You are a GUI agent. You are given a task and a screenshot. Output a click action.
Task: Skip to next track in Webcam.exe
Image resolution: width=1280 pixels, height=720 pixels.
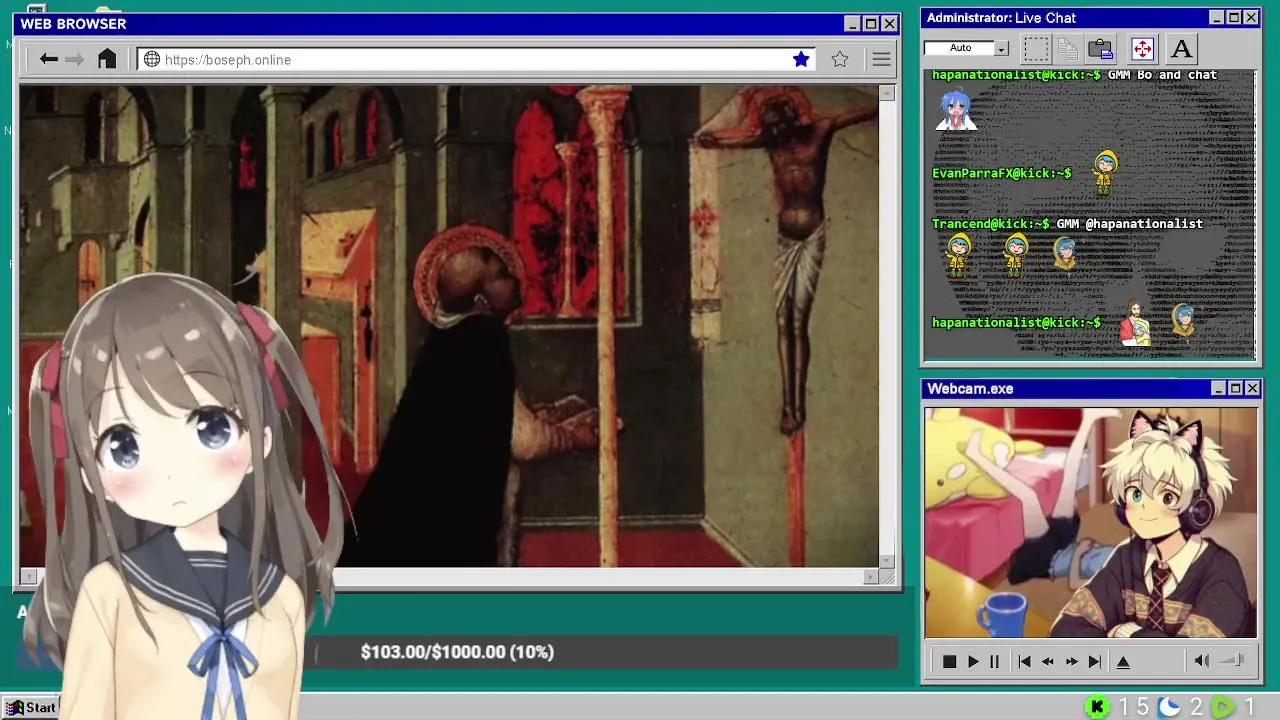tap(1095, 661)
